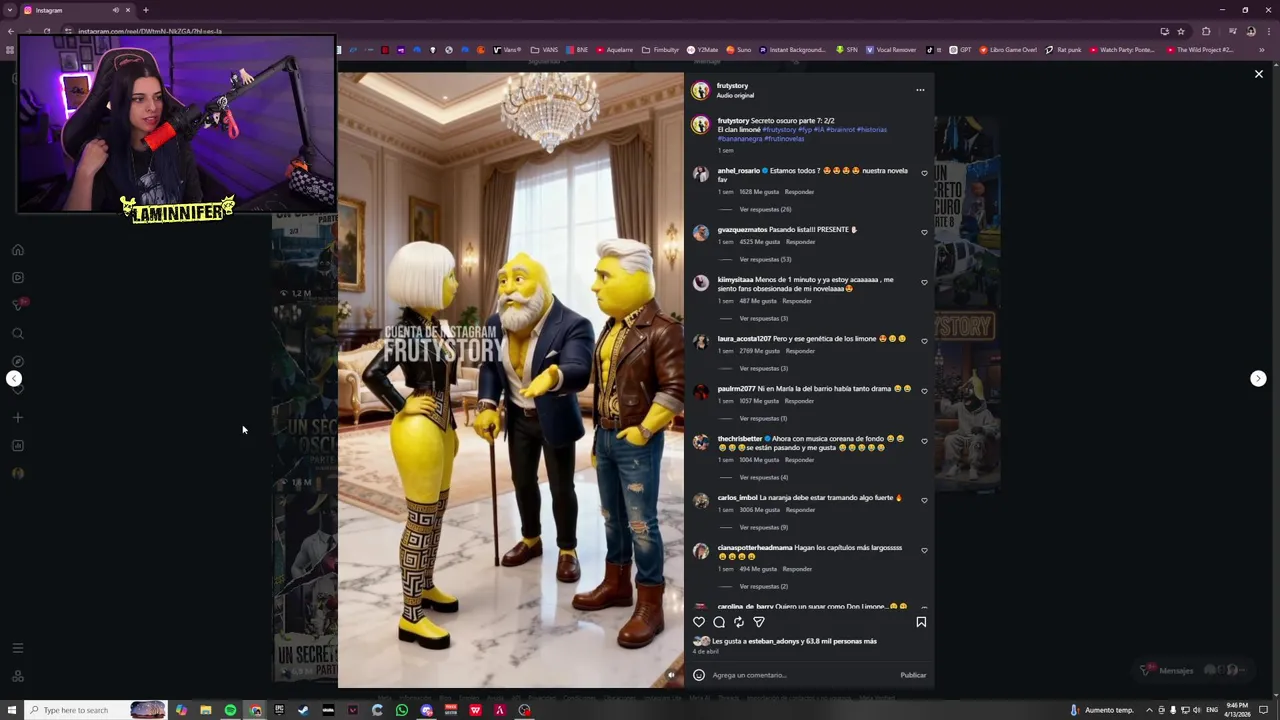This screenshot has height=720, width=1280.
Task: Like carlos_imbol's comment
Action: [924, 500]
